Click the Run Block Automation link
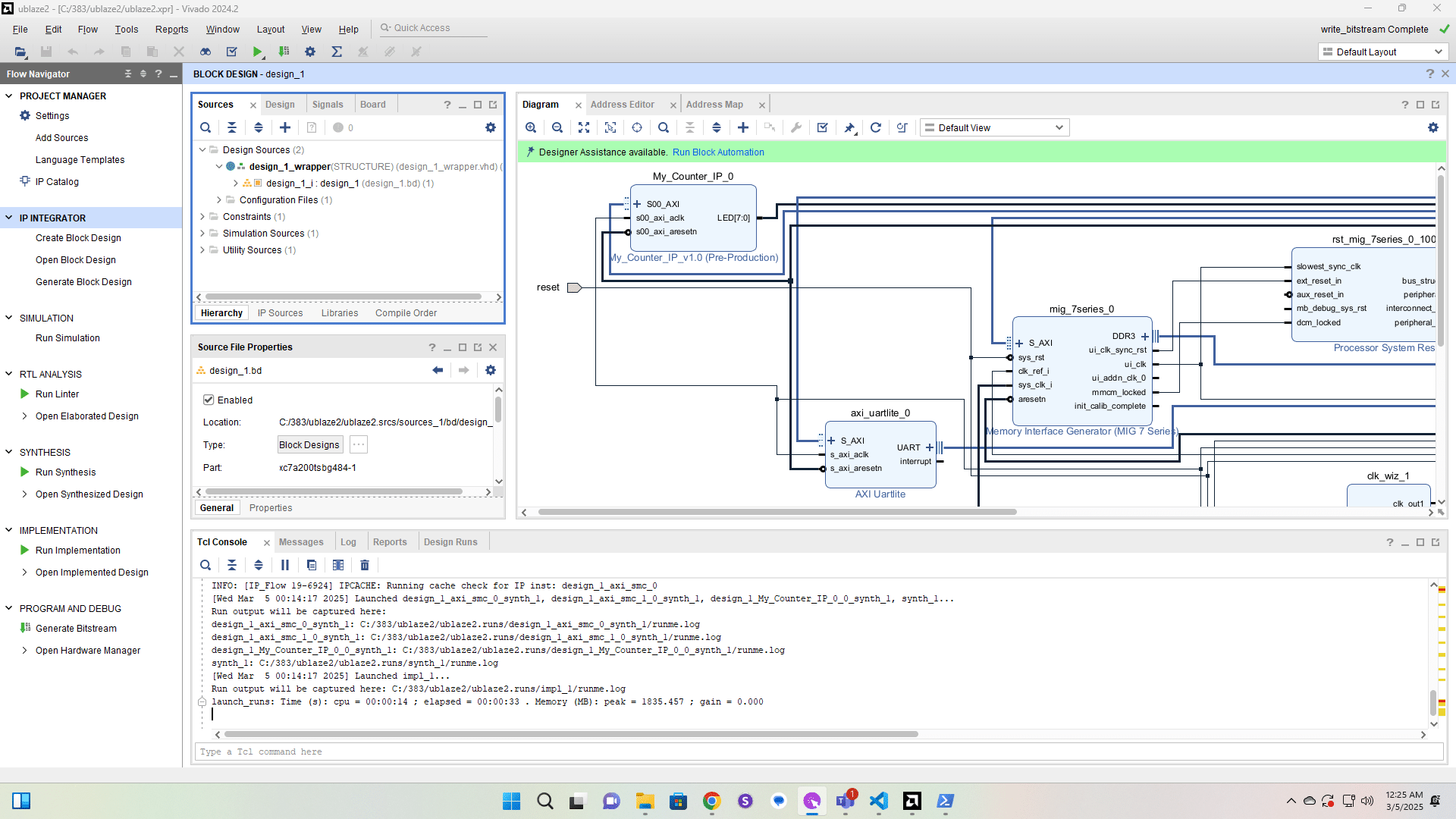 tap(717, 152)
